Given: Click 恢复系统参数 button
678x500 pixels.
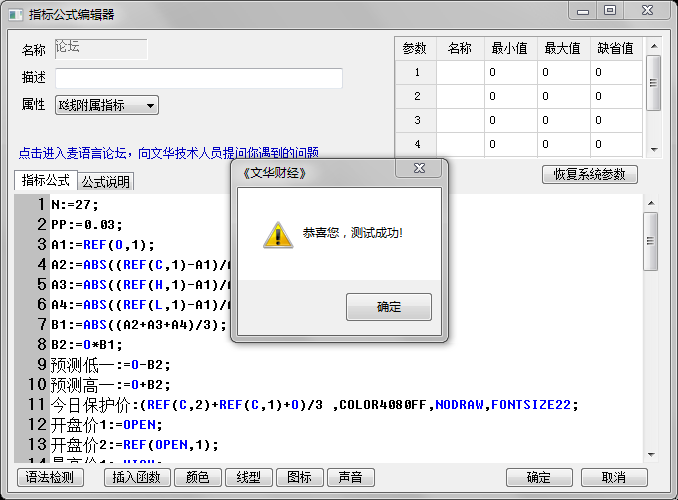Looking at the screenshot, I should [x=590, y=174].
